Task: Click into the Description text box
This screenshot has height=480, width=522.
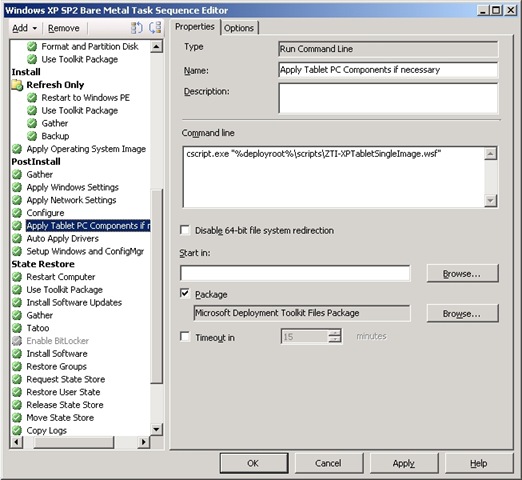Action: 388,98
